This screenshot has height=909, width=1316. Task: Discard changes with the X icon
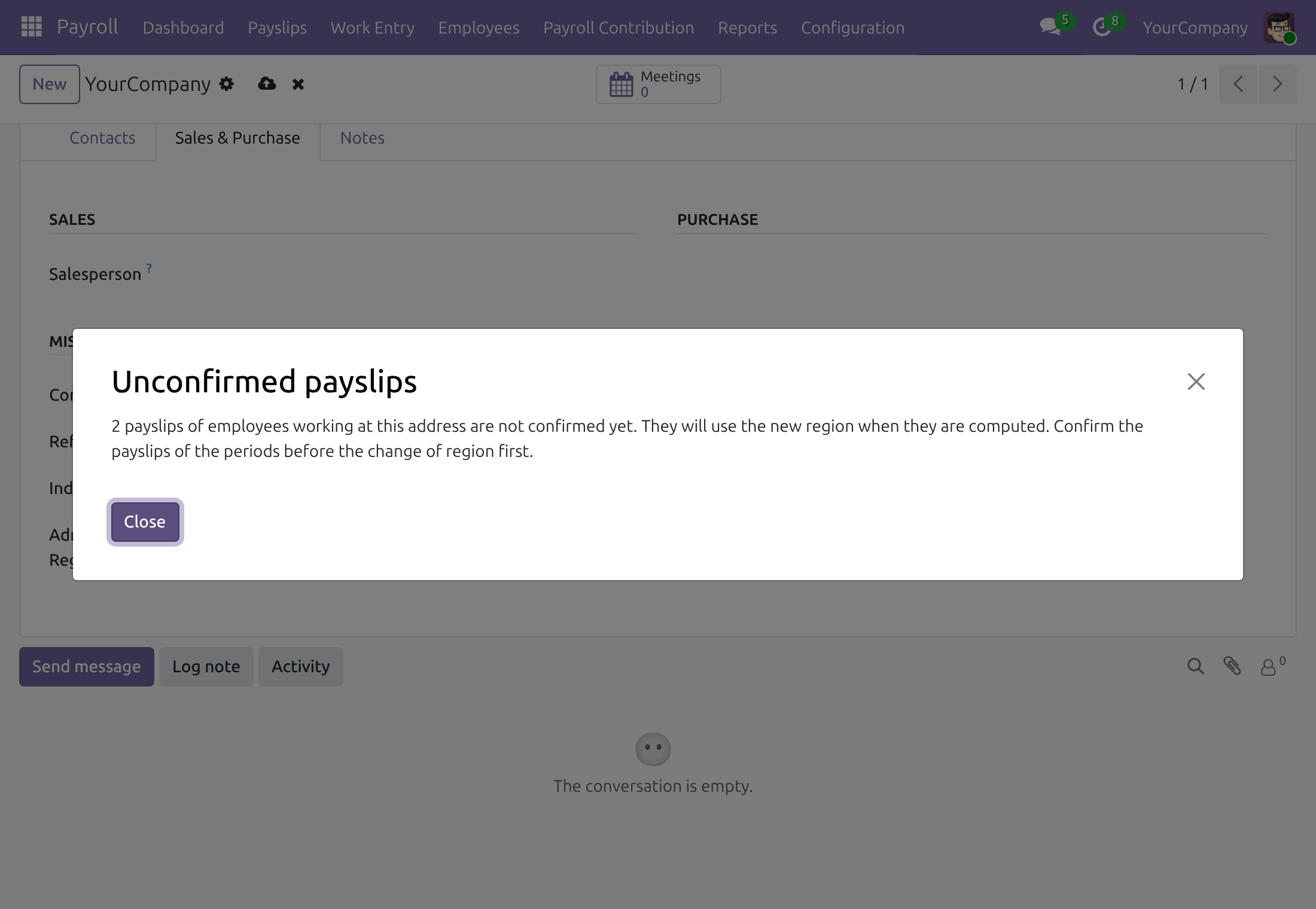point(298,84)
